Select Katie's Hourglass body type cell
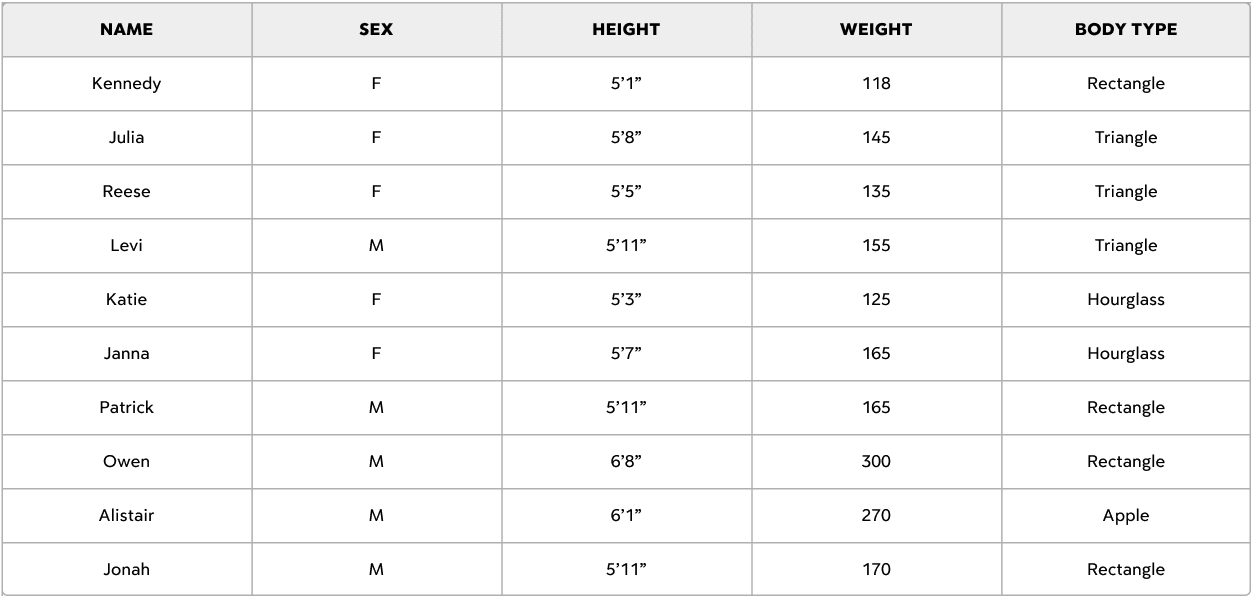Viewport: 1253px width, 598px height. (1126, 300)
